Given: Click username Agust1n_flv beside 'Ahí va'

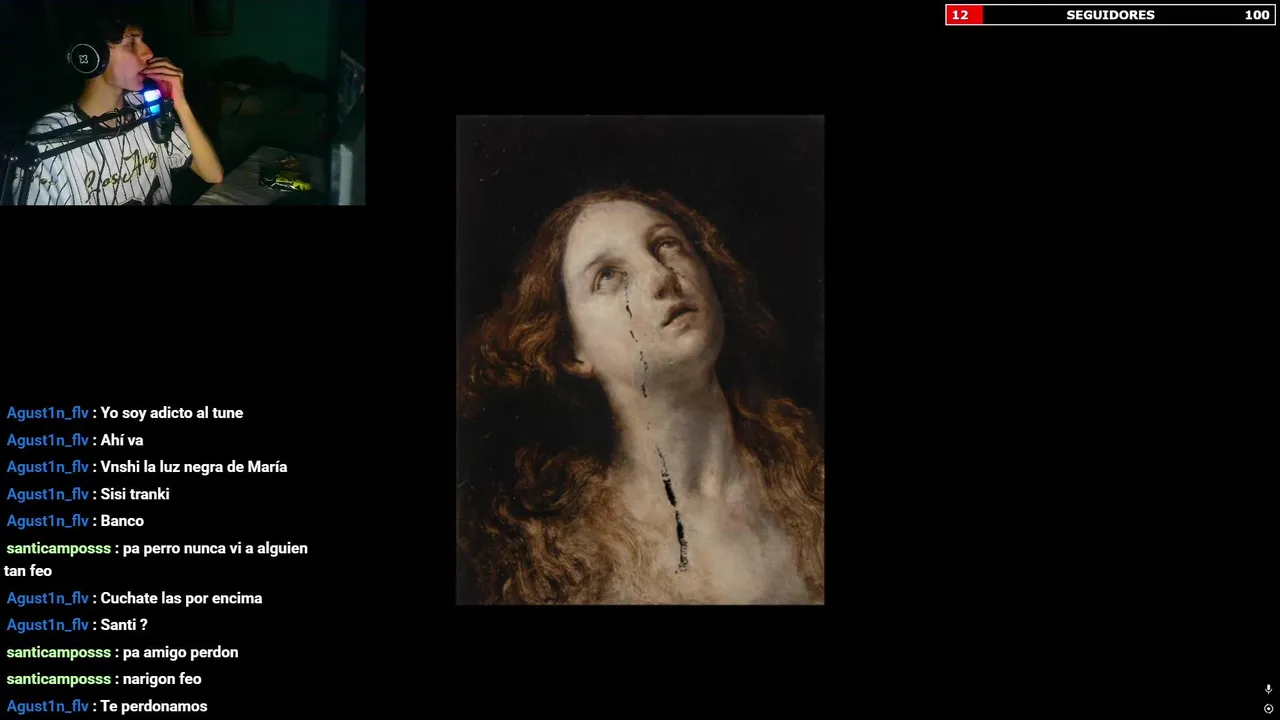Looking at the screenshot, I should click(x=47, y=440).
